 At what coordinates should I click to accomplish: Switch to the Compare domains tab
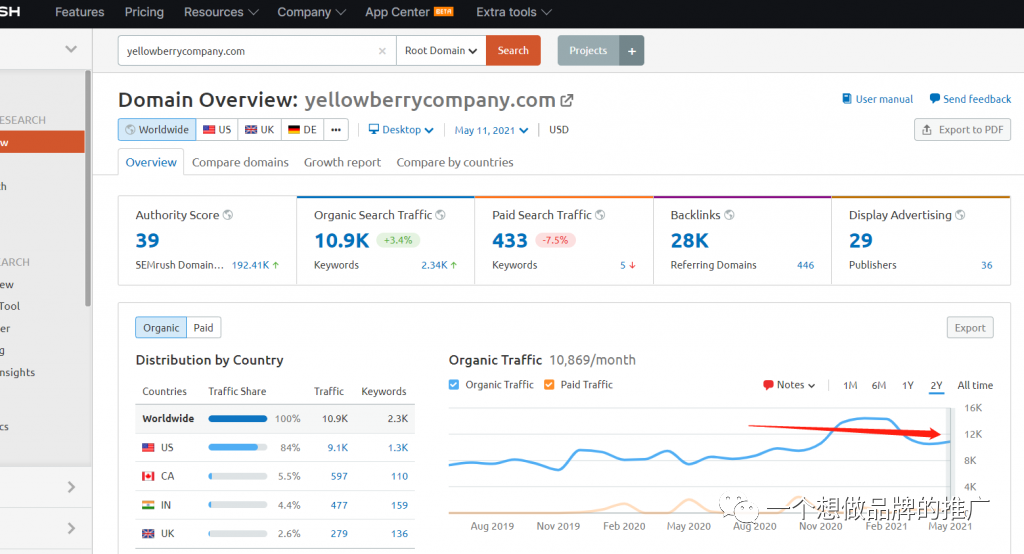[x=240, y=162]
